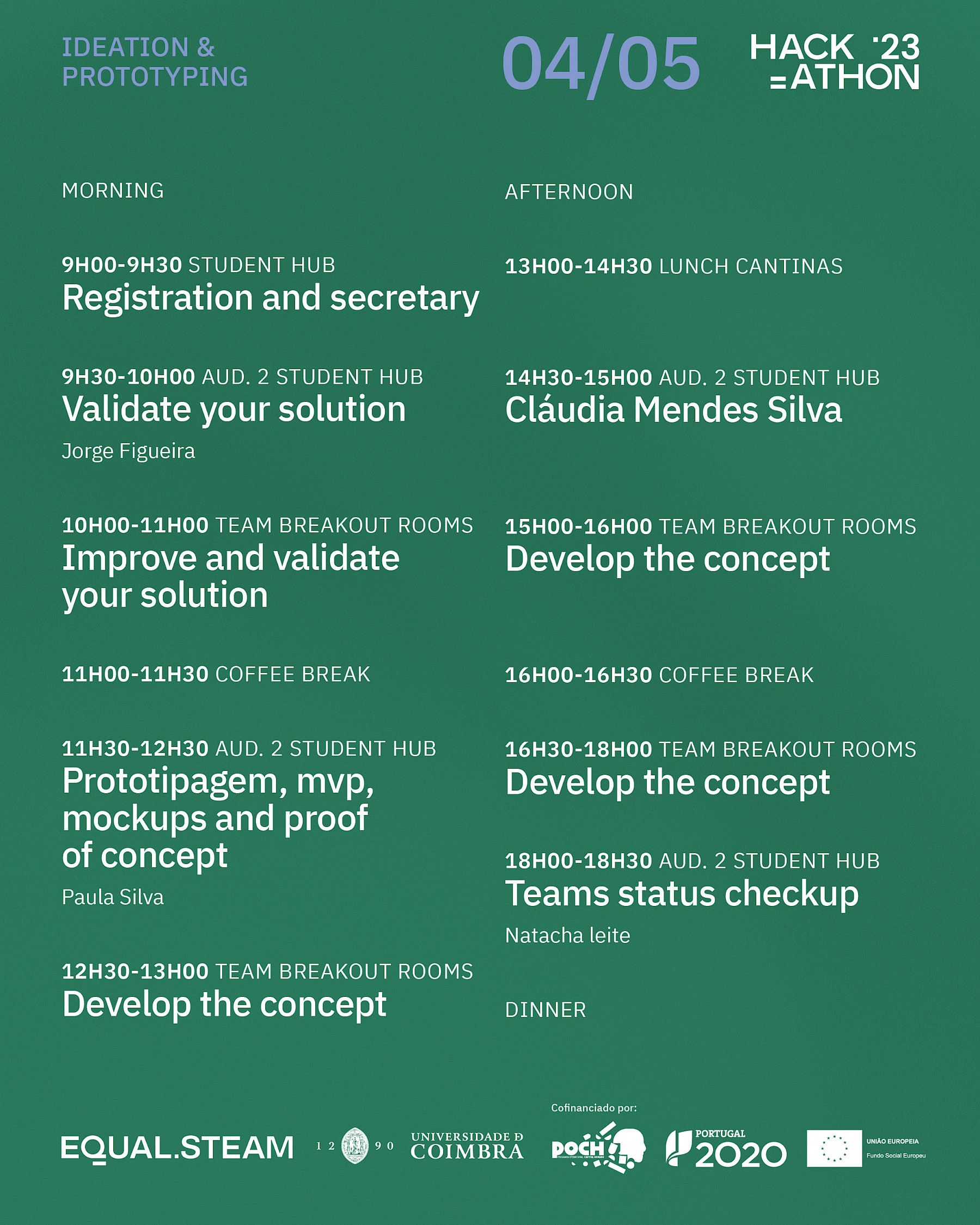
Task: Click the Afternoon section header
Action: click(x=569, y=192)
